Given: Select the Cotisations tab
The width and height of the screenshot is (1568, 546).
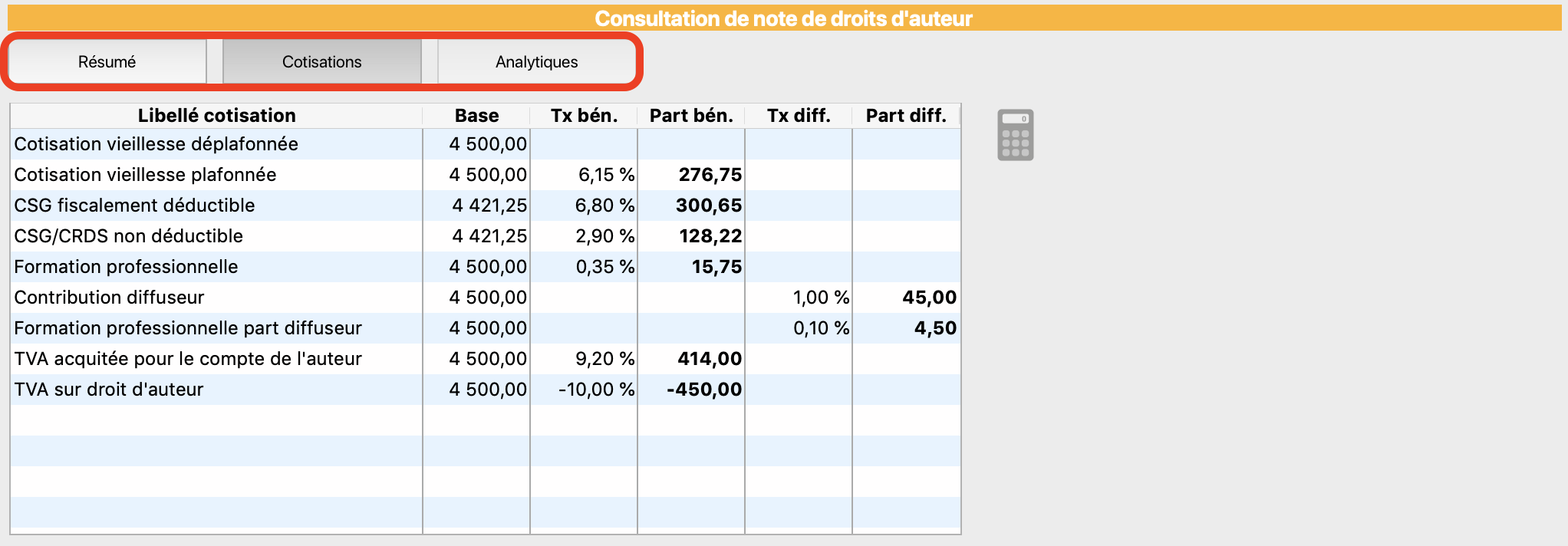Looking at the screenshot, I should (321, 62).
